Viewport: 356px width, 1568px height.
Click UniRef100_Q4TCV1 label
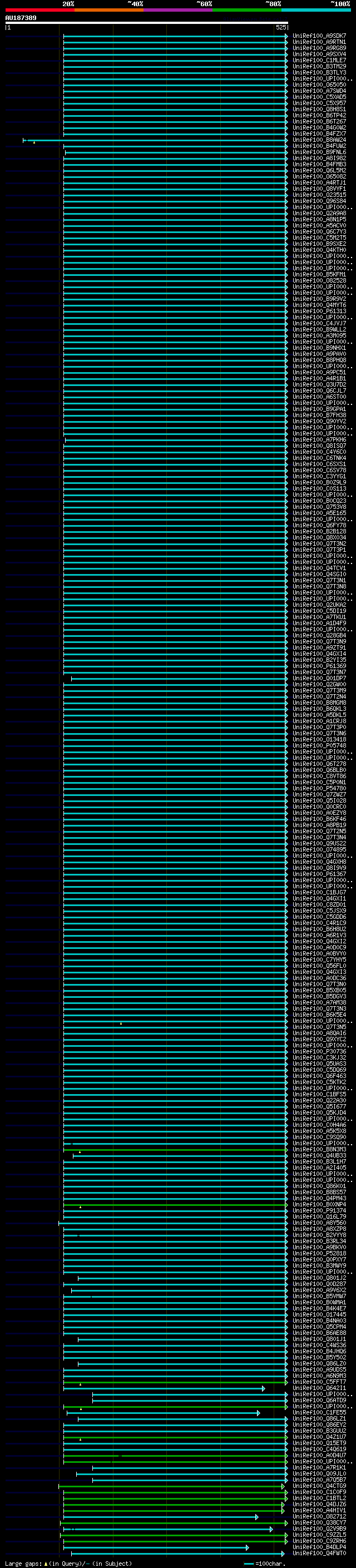(319, 568)
